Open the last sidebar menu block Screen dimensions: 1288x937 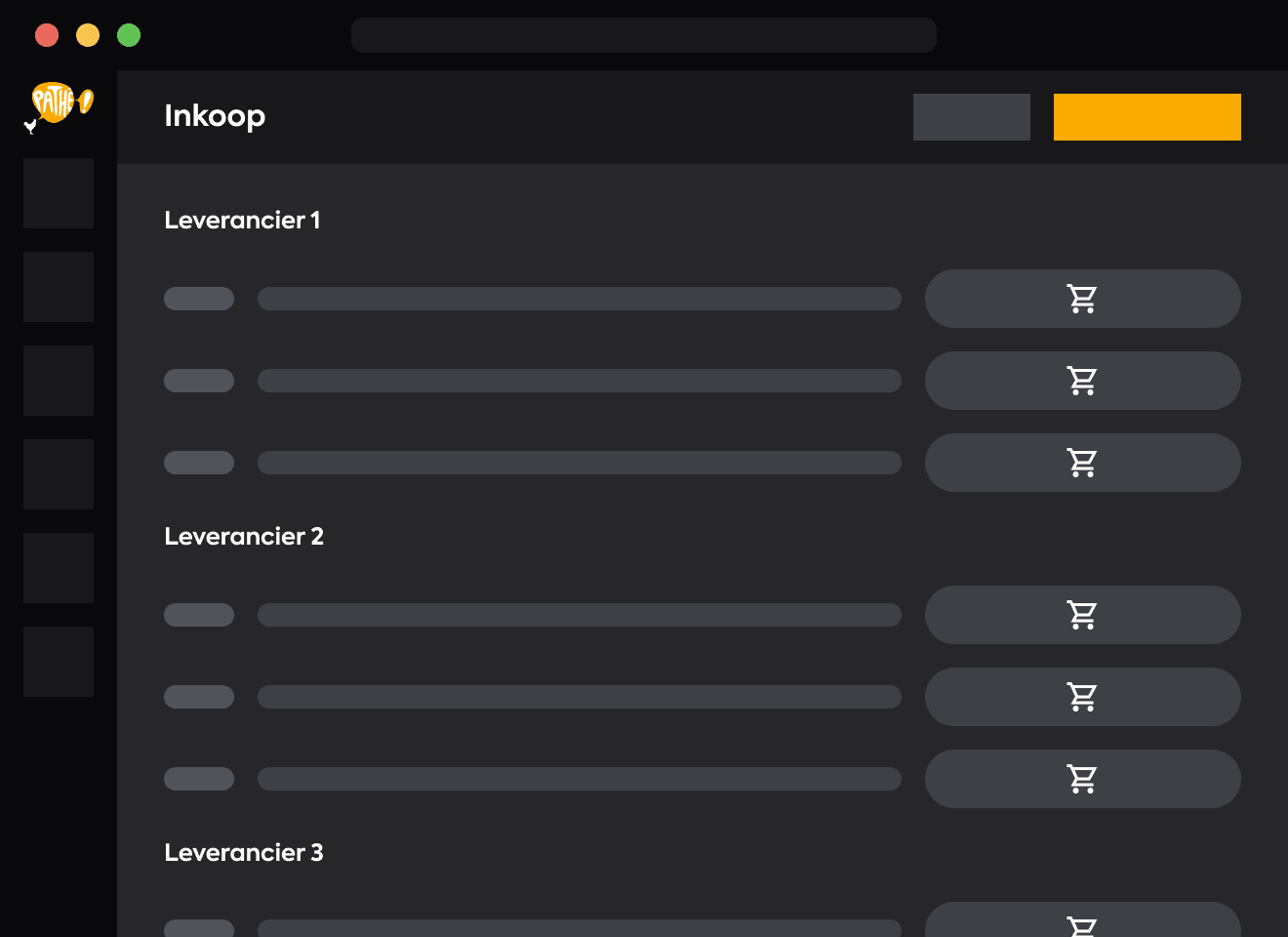pyautogui.click(x=59, y=662)
